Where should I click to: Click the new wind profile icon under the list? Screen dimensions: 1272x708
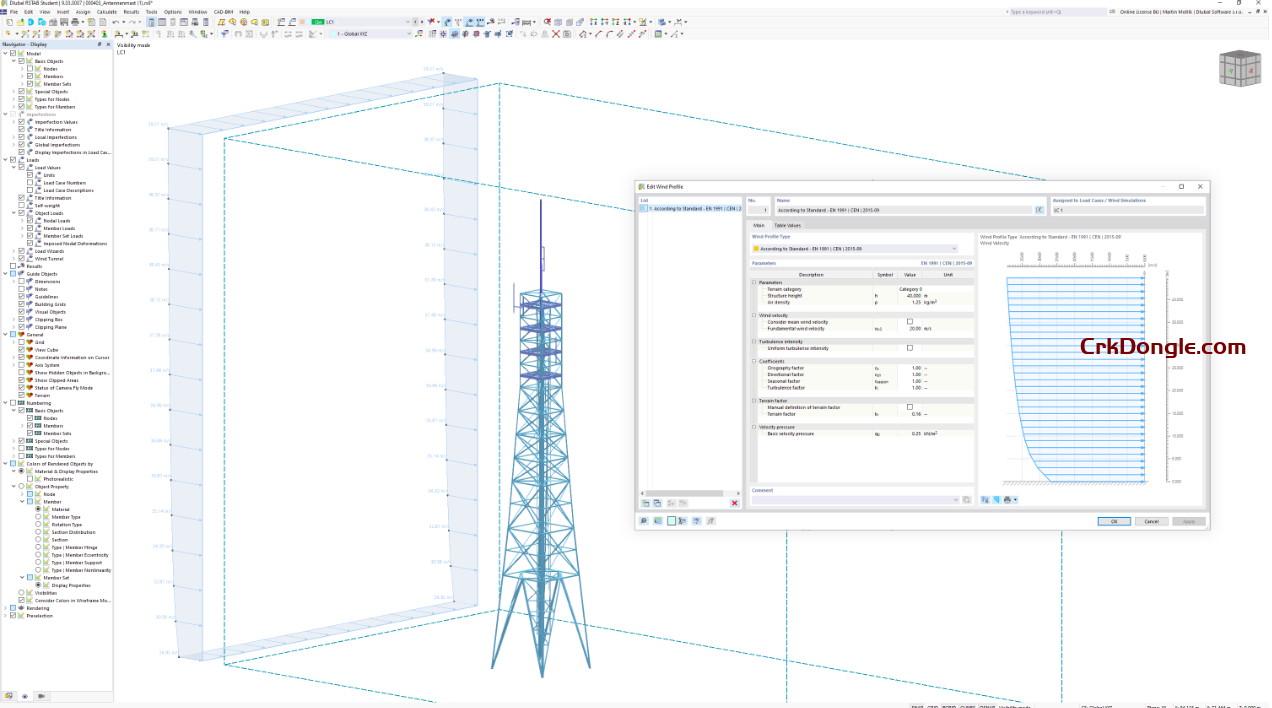(x=646, y=503)
